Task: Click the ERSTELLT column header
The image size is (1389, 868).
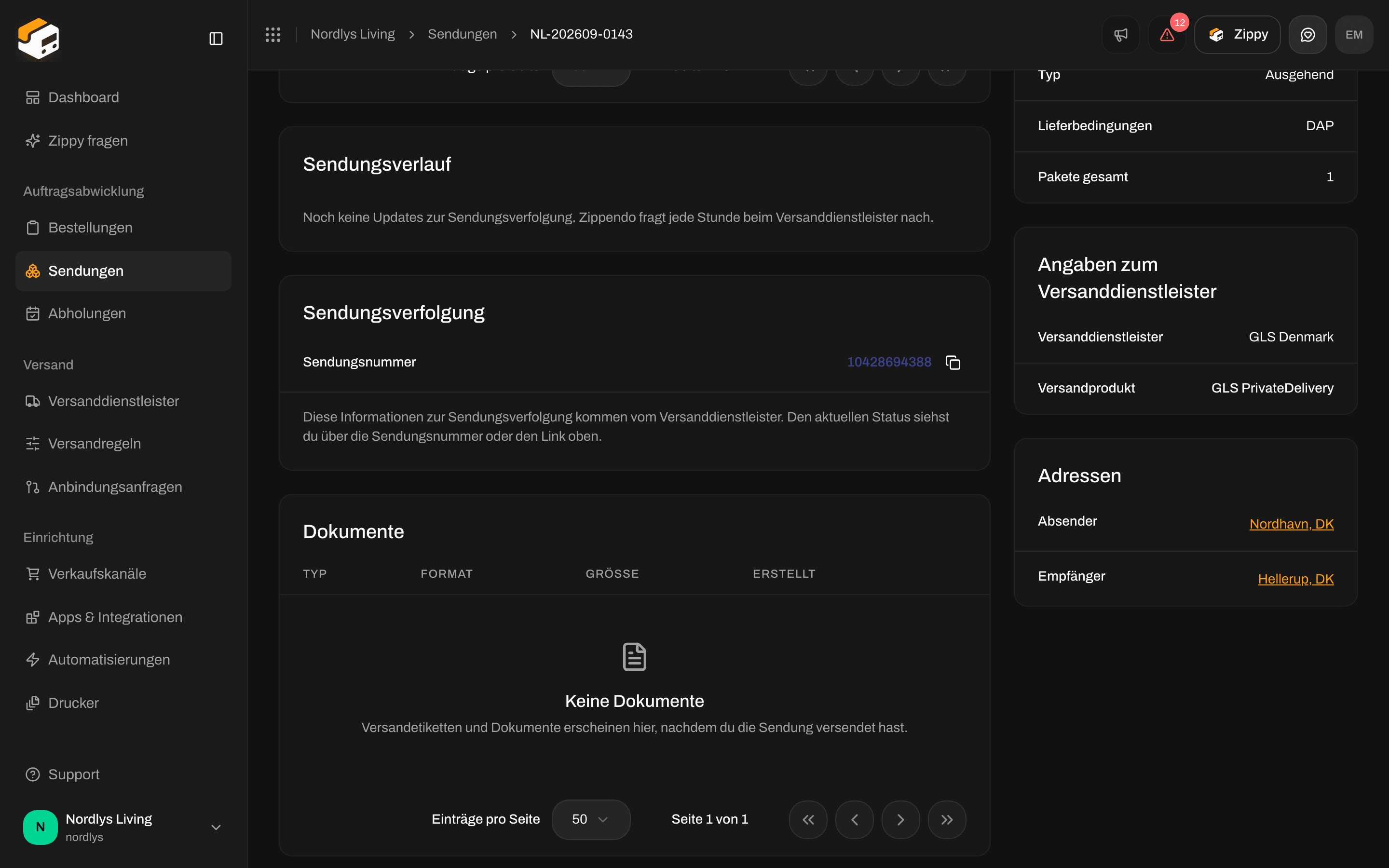Action: click(x=784, y=573)
